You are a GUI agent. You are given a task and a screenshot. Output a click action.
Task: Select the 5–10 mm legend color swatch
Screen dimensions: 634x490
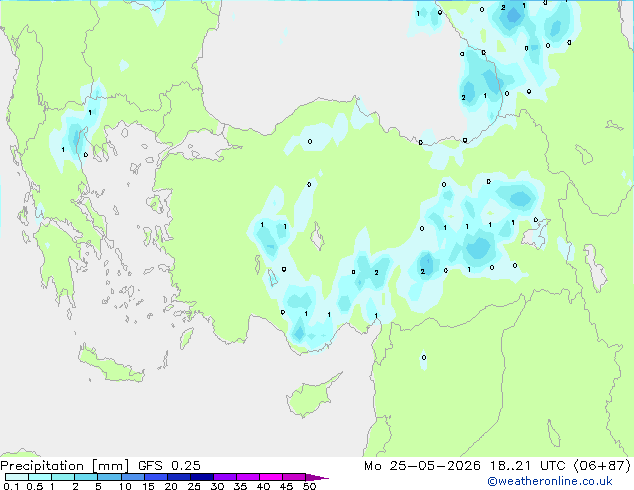(x=109, y=477)
